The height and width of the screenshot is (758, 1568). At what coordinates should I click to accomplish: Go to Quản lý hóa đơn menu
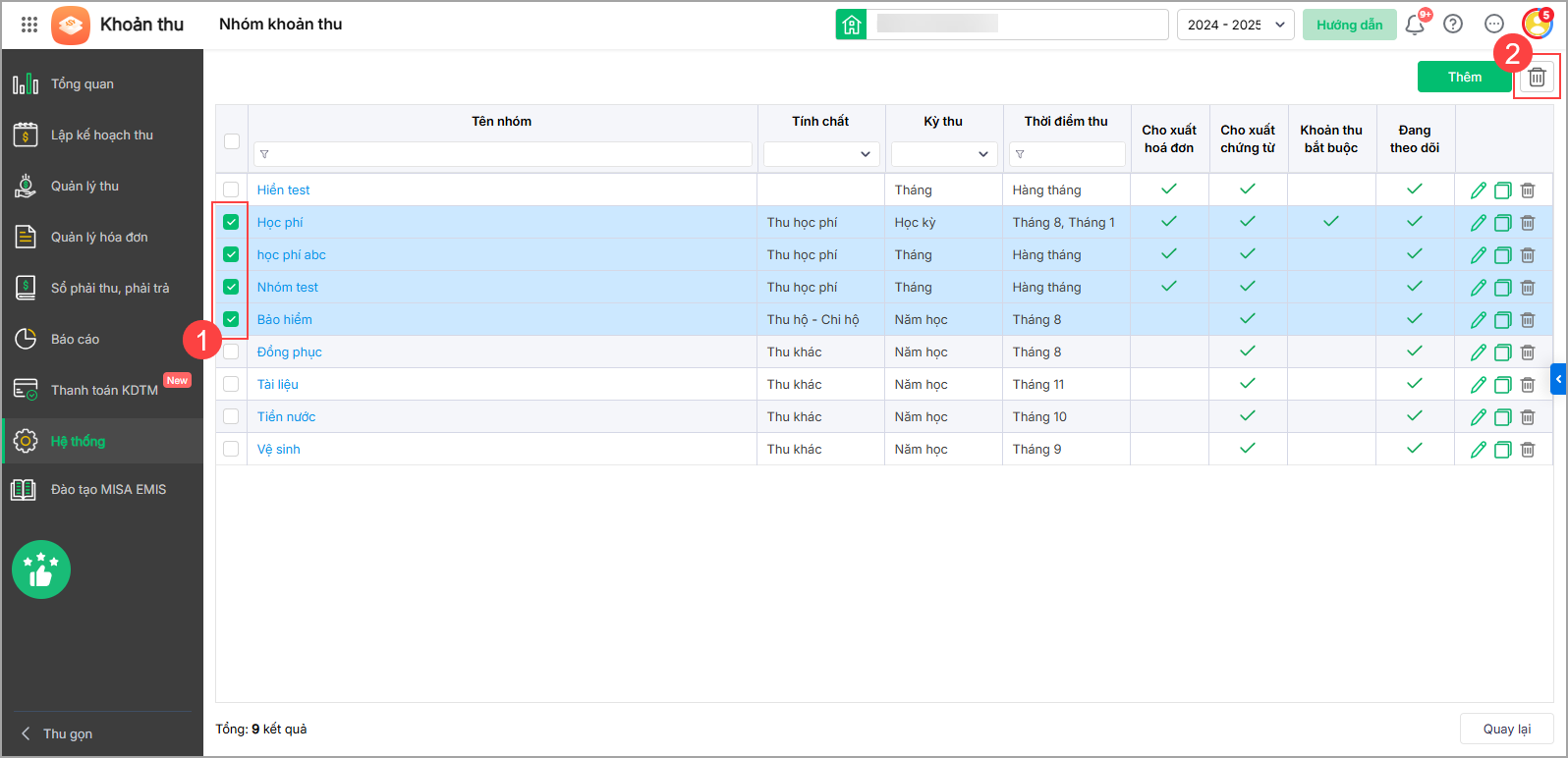click(x=99, y=237)
